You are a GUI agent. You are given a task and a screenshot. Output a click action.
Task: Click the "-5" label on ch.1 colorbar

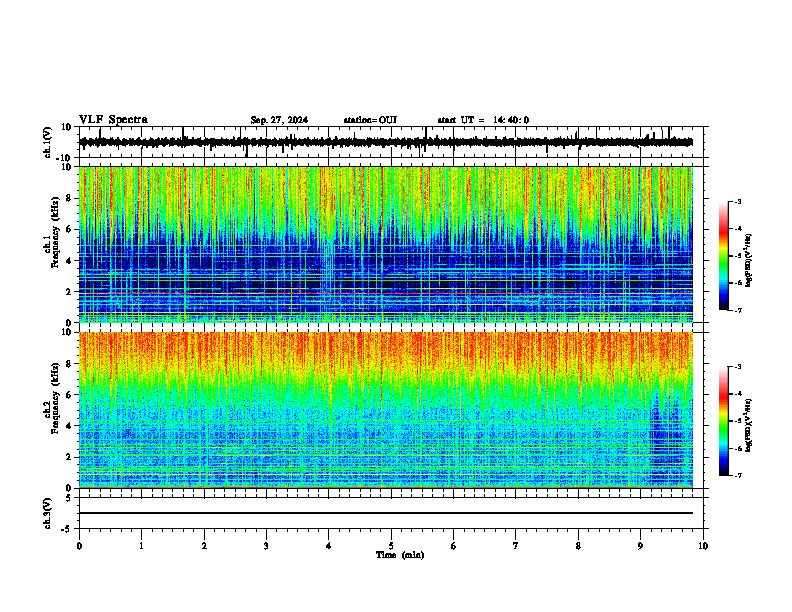click(738, 256)
